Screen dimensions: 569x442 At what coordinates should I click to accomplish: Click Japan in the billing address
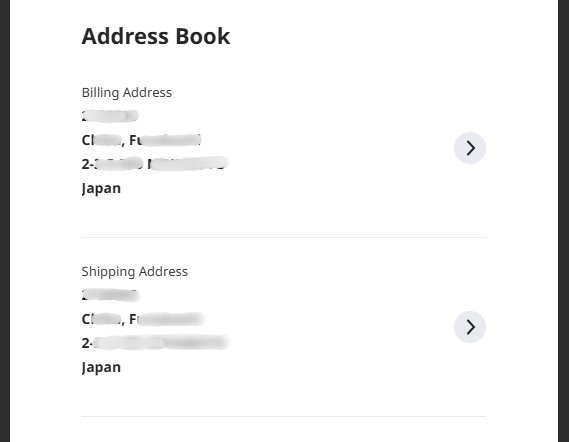click(x=101, y=188)
